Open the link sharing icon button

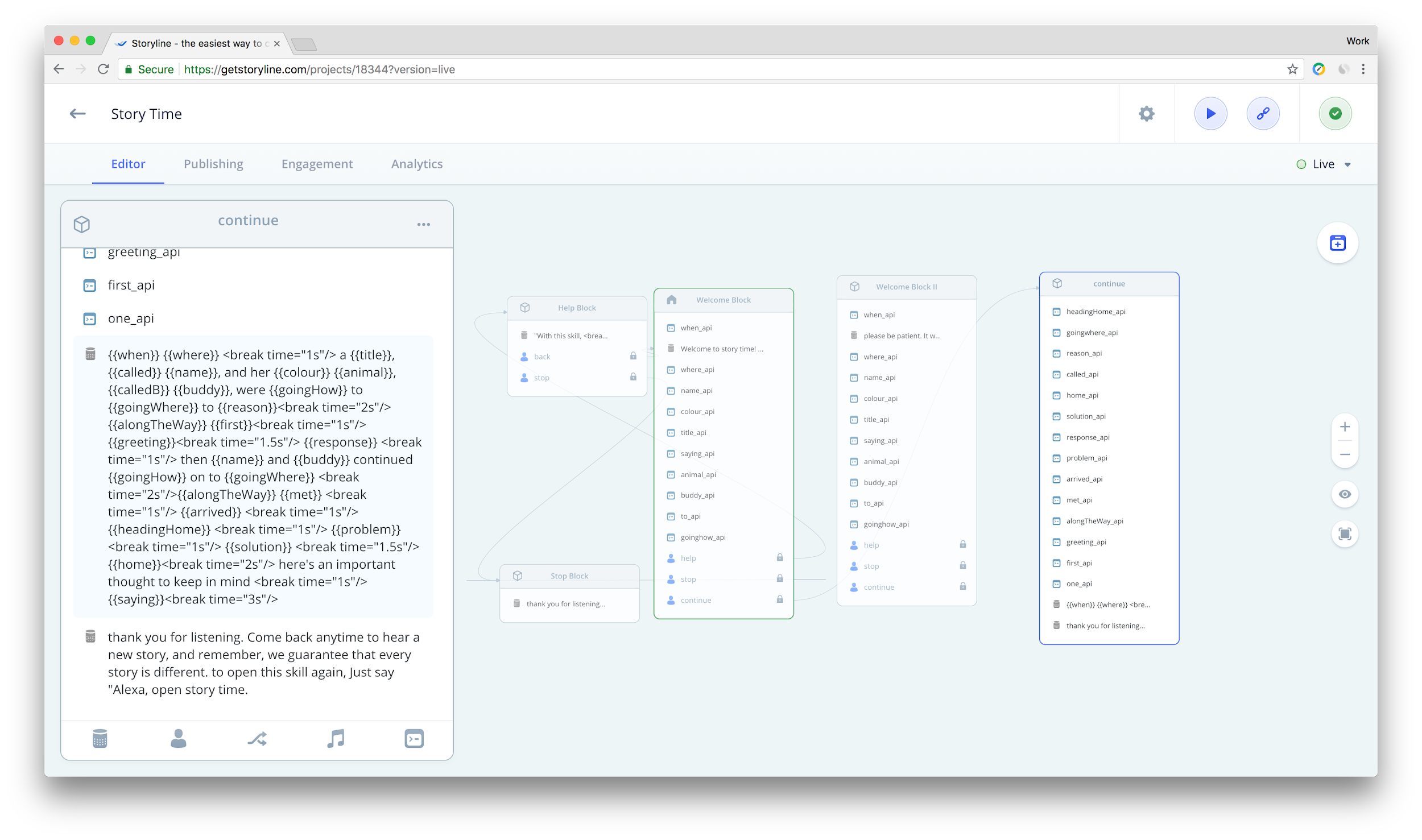point(1263,114)
